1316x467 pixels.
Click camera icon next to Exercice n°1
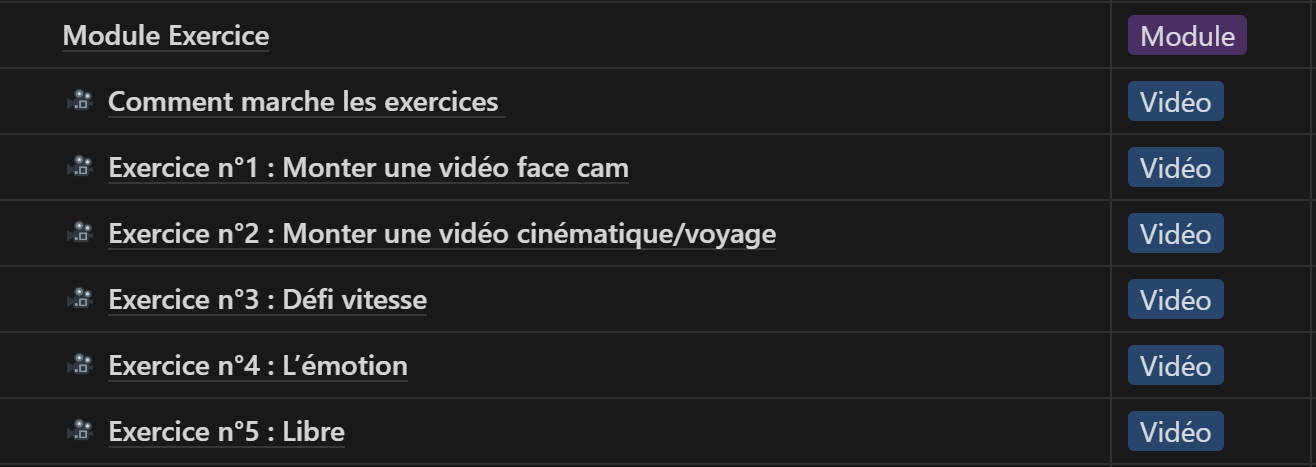click(80, 167)
